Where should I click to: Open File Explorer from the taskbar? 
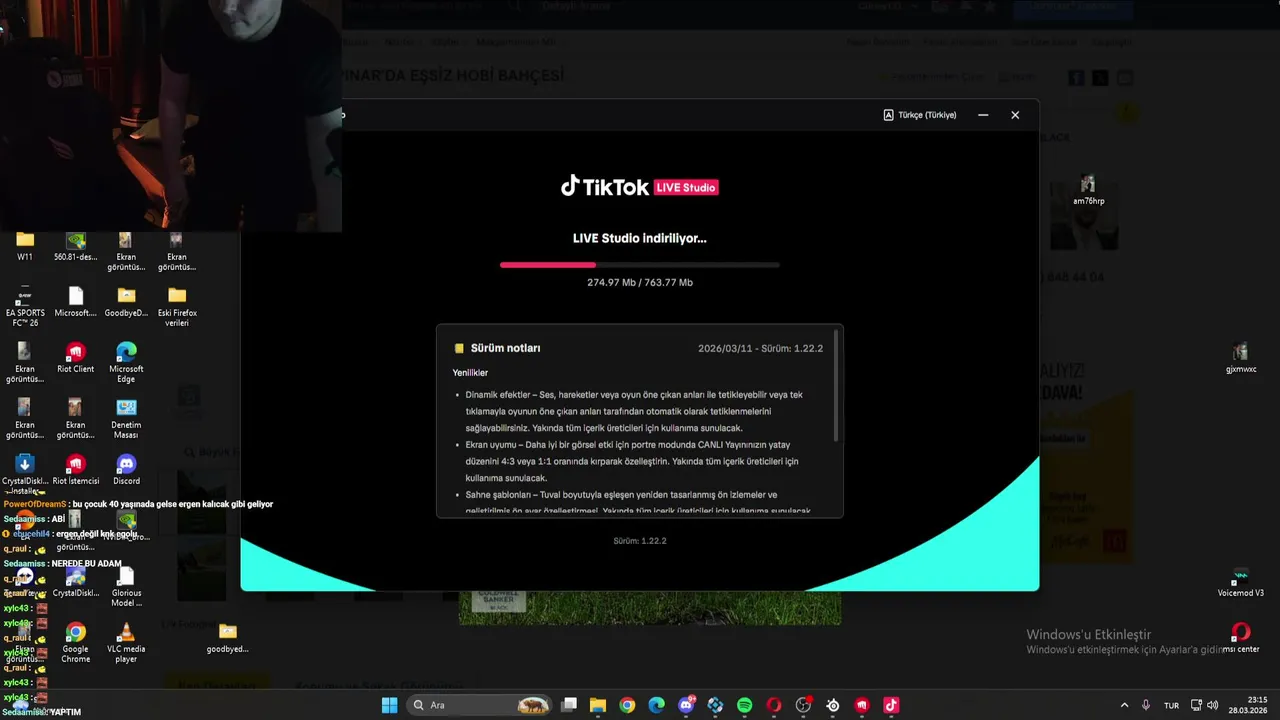pos(598,705)
